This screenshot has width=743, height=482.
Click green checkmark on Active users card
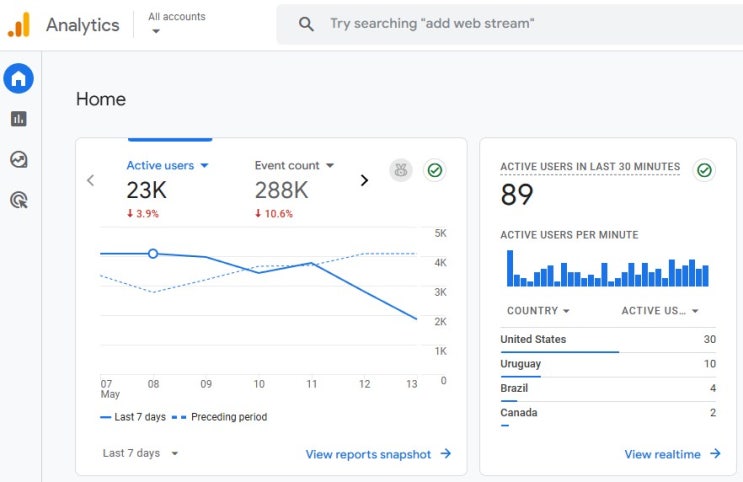(x=435, y=170)
